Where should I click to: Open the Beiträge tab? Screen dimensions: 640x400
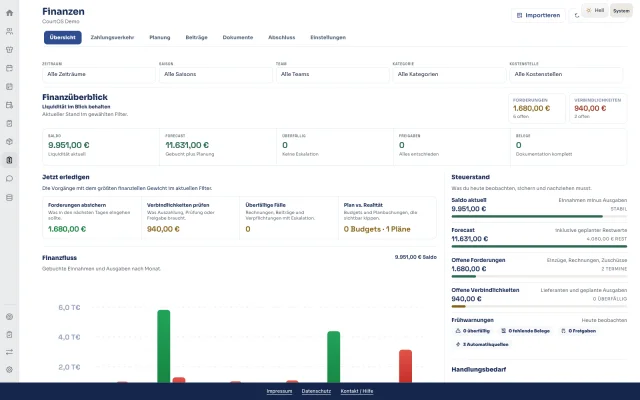pyautogui.click(x=196, y=37)
